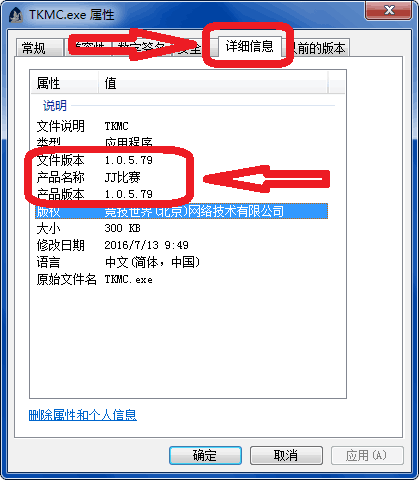Viewport: 419px width, 480px height.
Task: Close the properties dialog with X
Action: [x=388, y=10]
